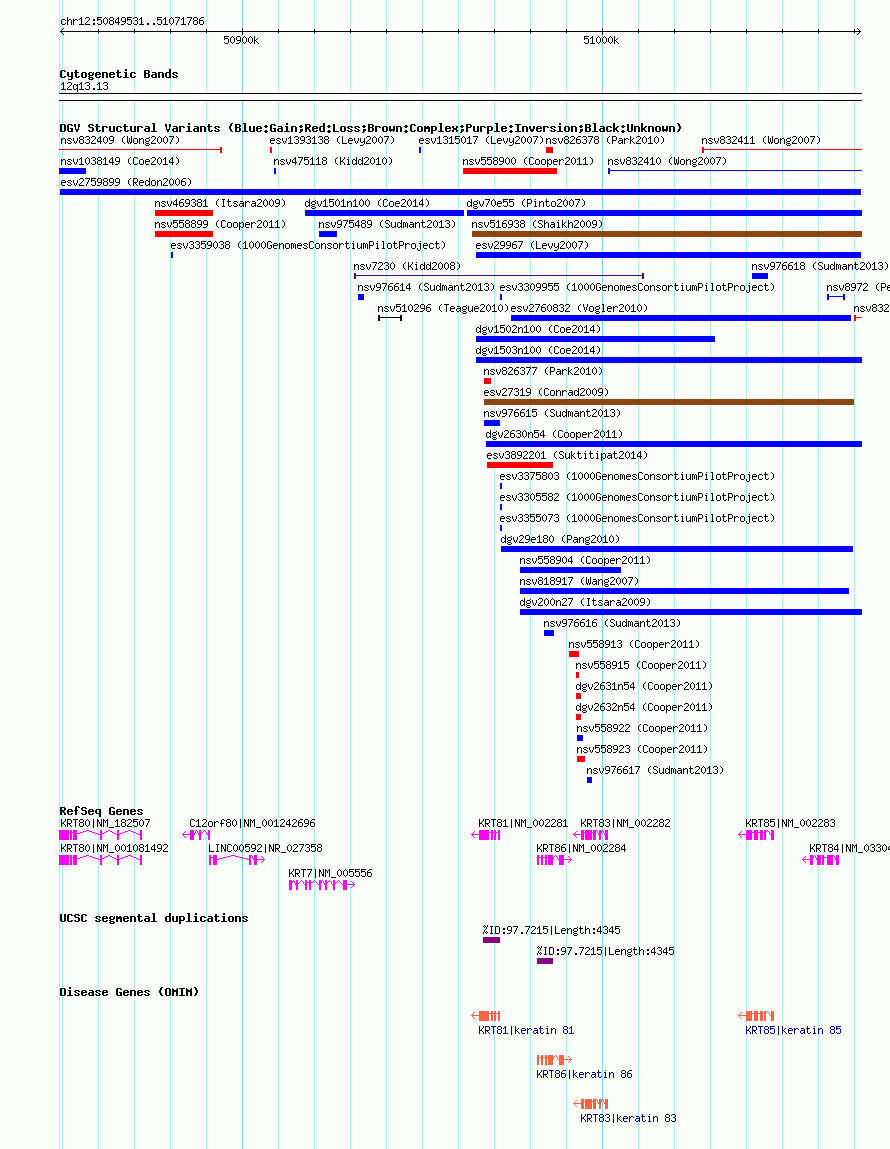Click KRT83|NM_002282 RefSeq label
Screen dimensions: 890x1149
(625, 824)
